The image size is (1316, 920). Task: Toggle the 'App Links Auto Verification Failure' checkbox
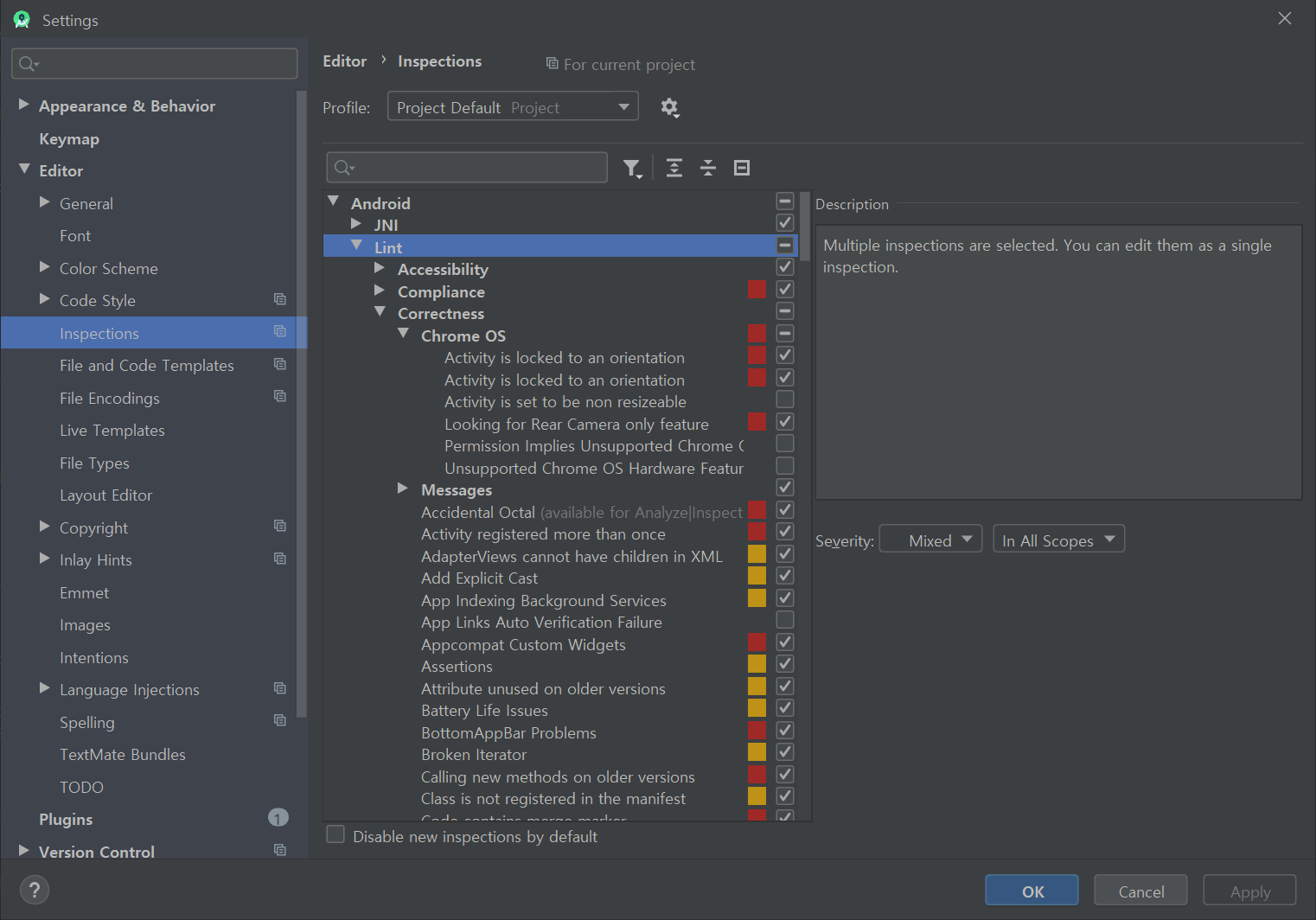click(785, 620)
